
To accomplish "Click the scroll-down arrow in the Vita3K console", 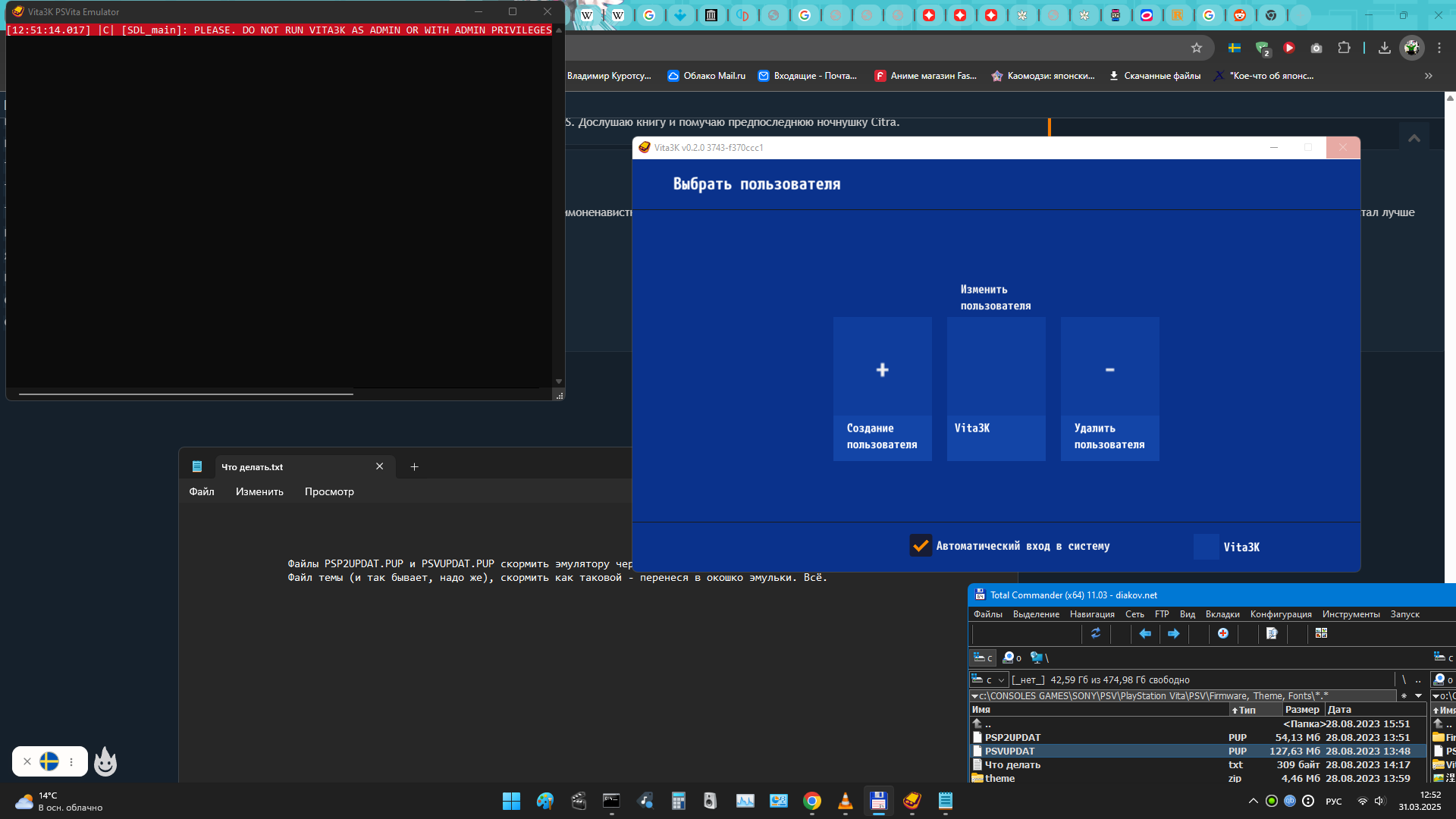I will click(559, 381).
